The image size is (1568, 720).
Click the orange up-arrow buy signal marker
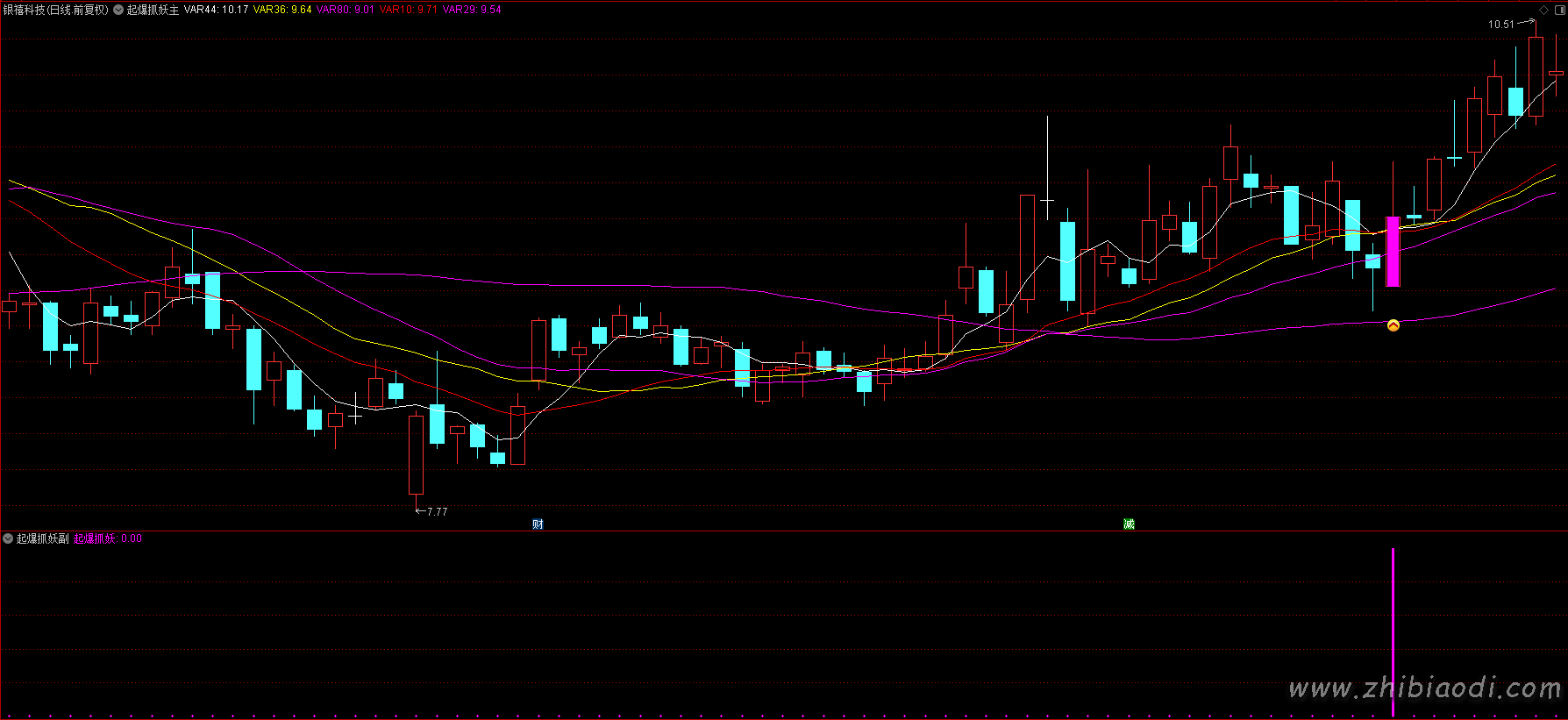(1393, 325)
